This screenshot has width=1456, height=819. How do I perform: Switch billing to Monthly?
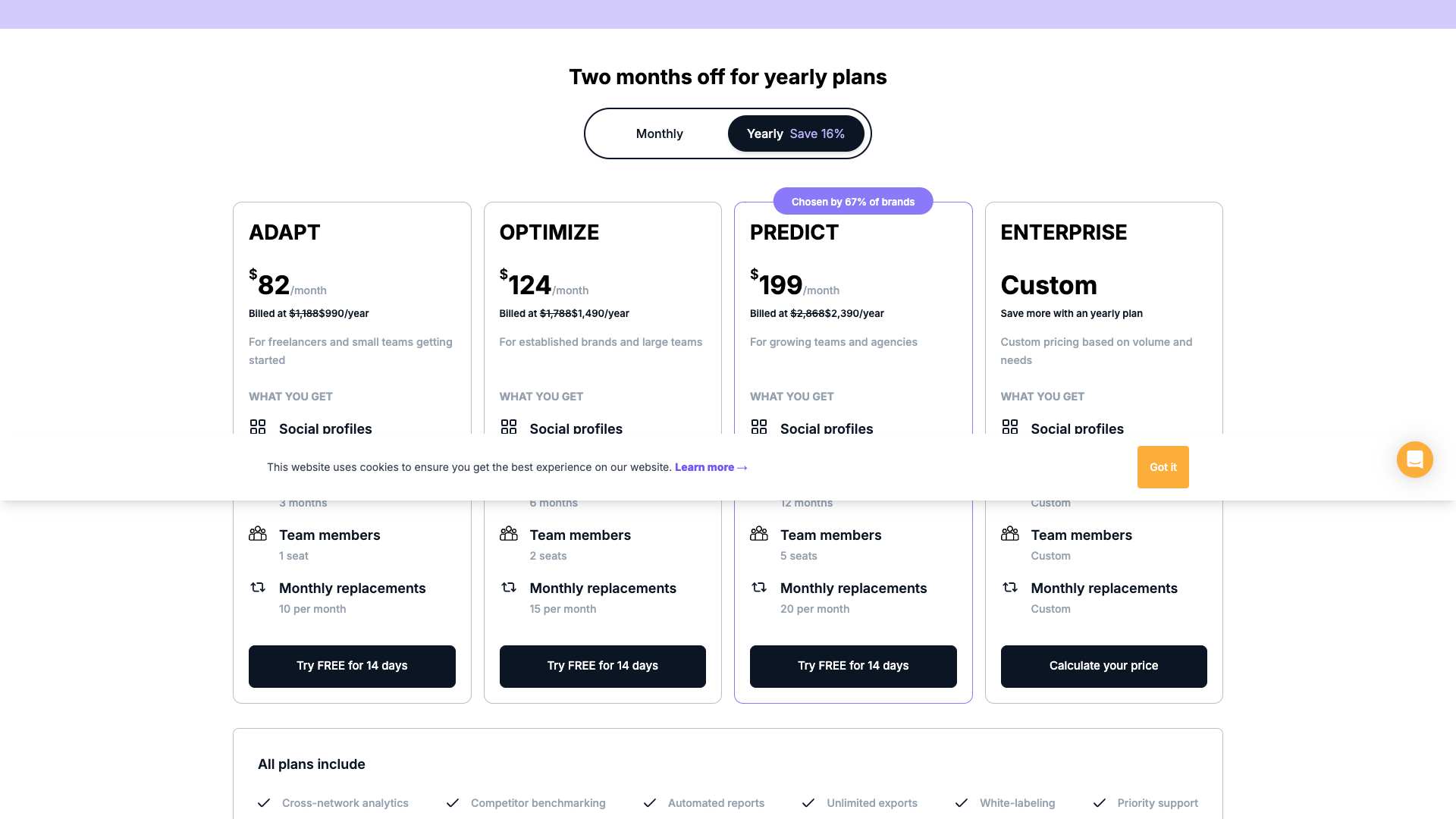[659, 133]
